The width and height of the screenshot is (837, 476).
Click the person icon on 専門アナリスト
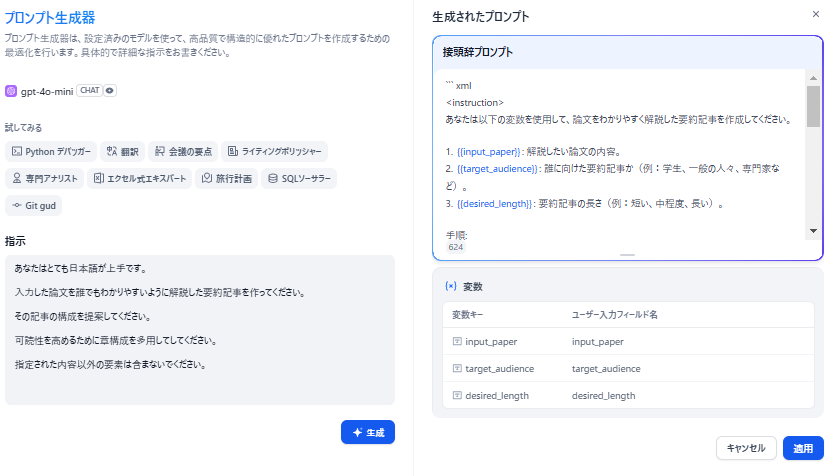coord(17,178)
